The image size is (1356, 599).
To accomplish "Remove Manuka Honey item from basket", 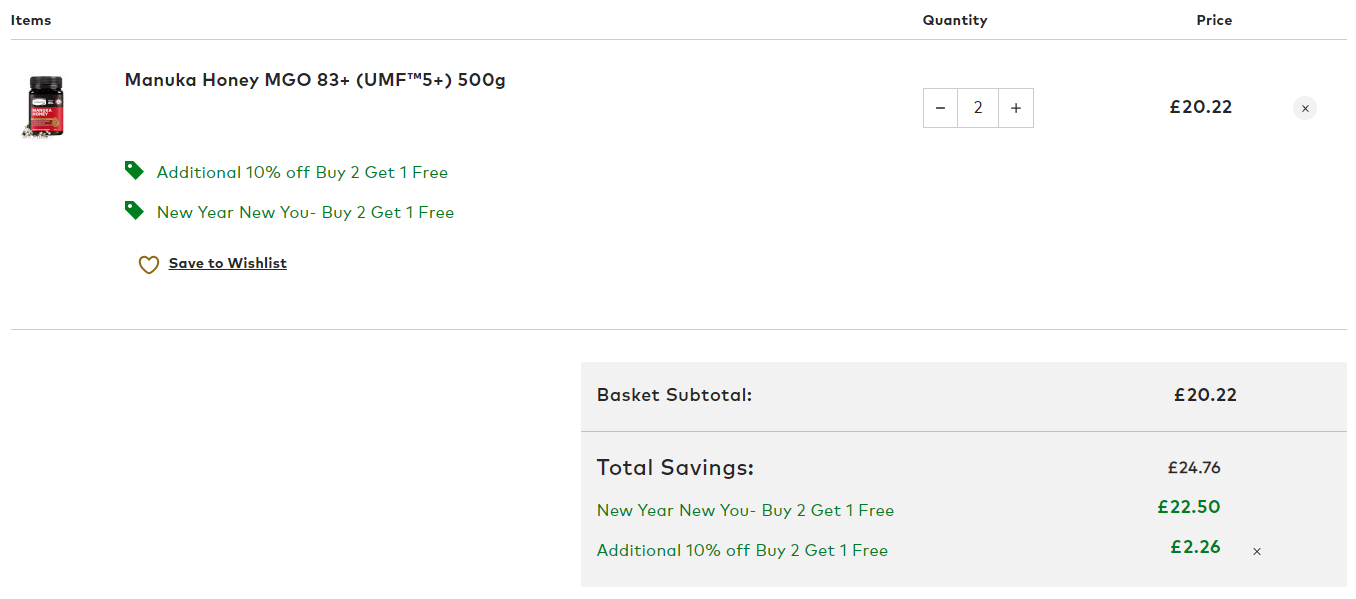I will 1305,108.
